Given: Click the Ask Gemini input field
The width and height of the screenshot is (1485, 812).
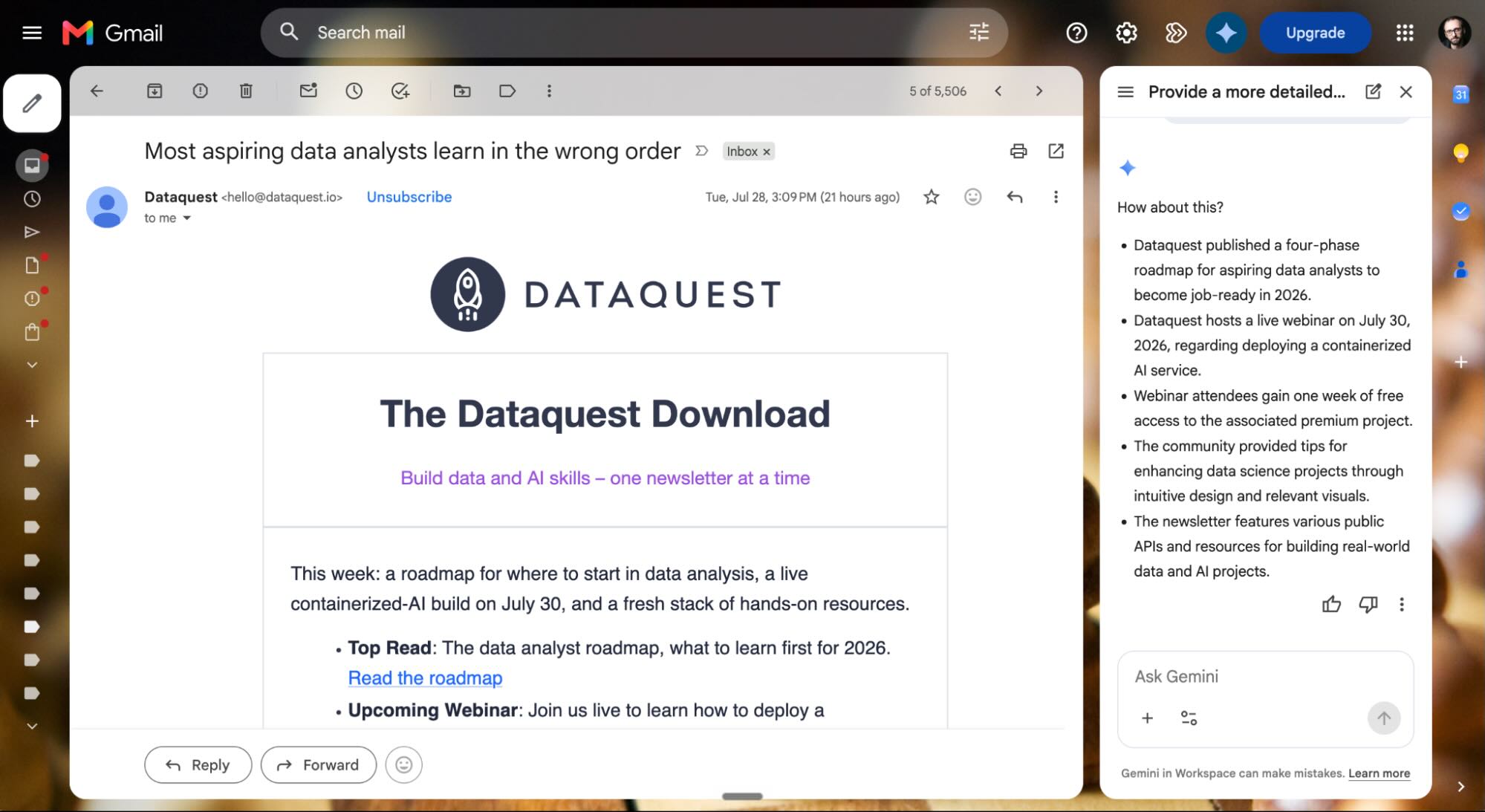Looking at the screenshot, I should [x=1265, y=677].
